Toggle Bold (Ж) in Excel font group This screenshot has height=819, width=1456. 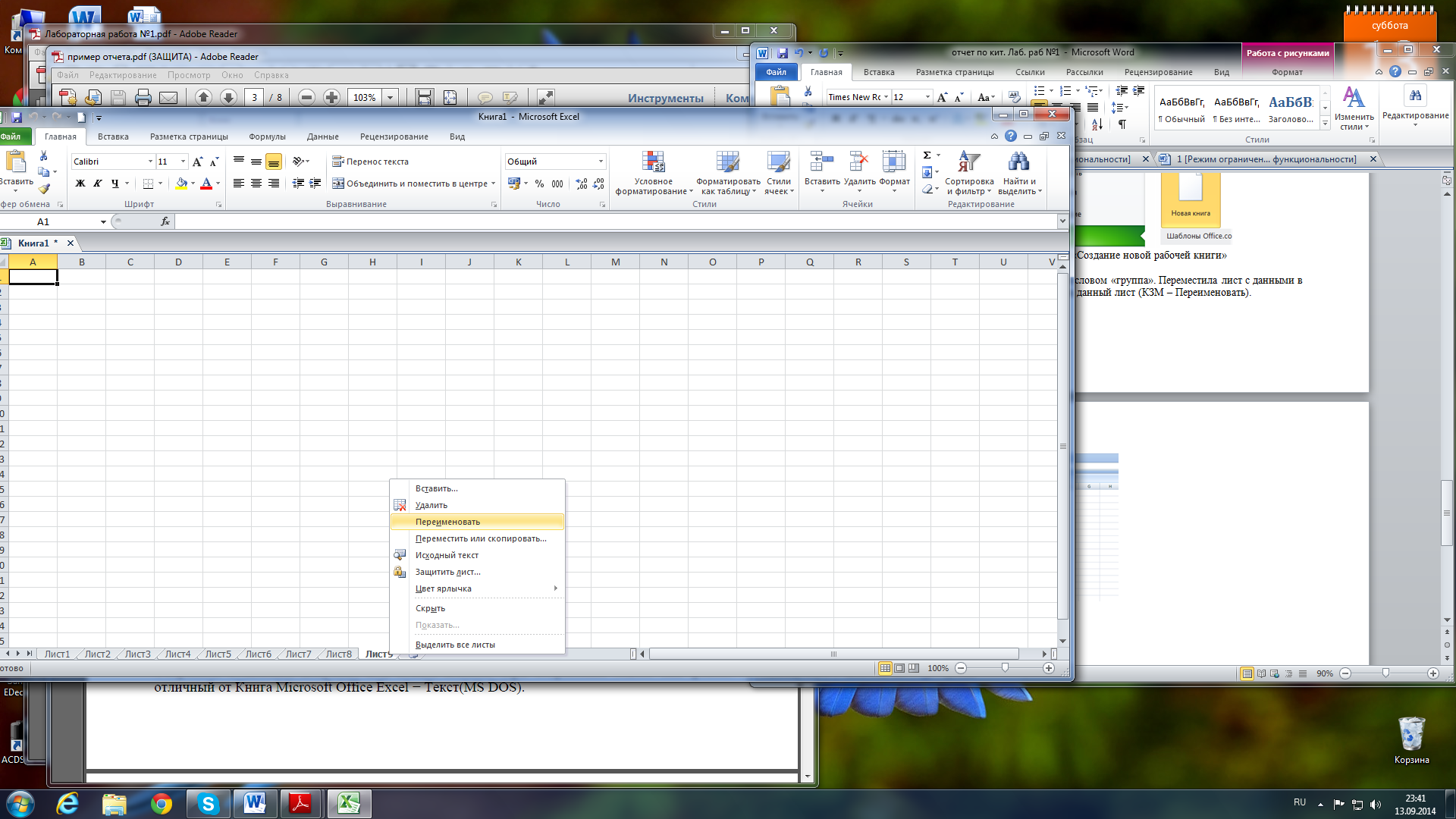click(x=80, y=184)
